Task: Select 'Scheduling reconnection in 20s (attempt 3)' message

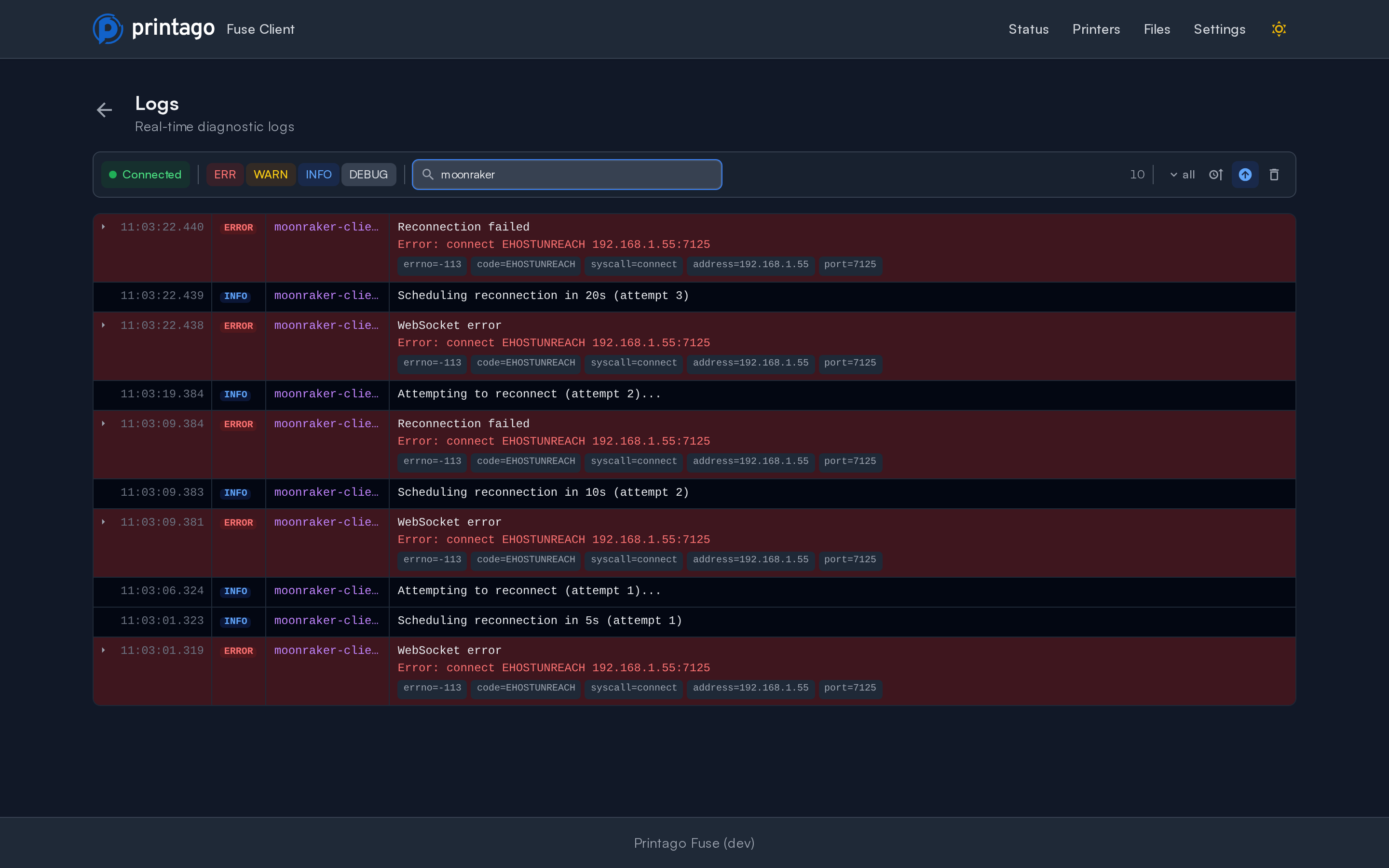Action: 543,296
